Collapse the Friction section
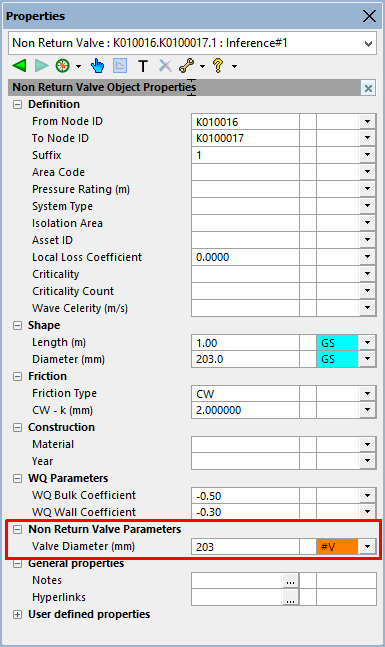The image size is (385, 647). pyautogui.click(x=17, y=376)
